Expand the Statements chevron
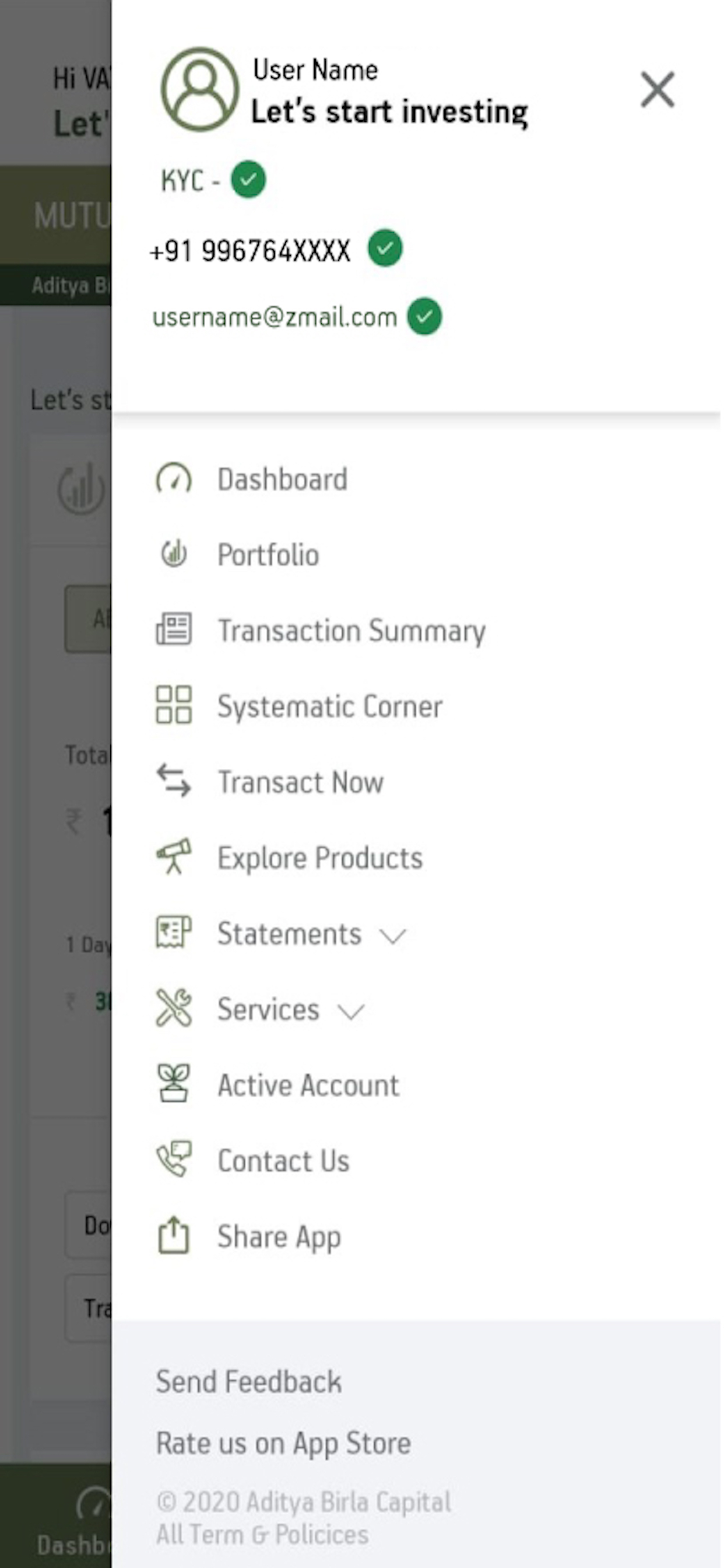Viewport: 724px width, 1568px height. tap(392, 936)
